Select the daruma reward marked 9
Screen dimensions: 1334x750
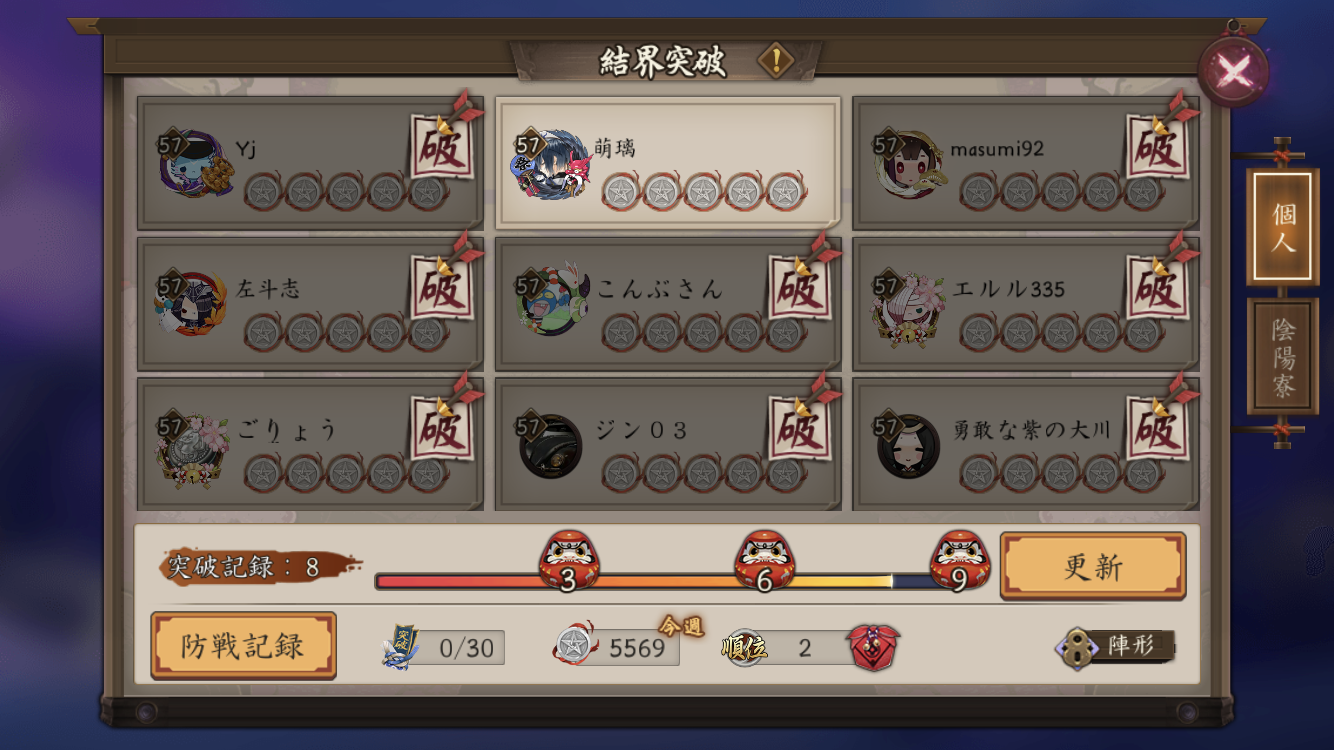coord(960,561)
